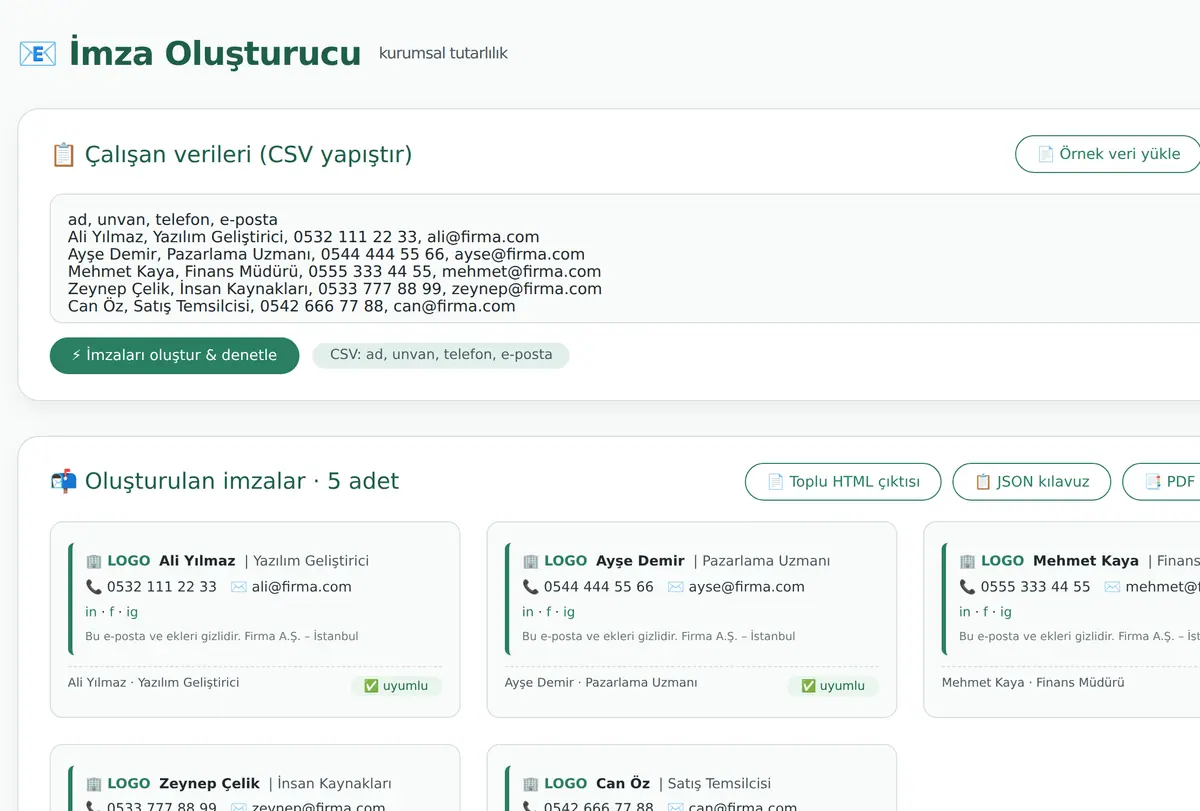Click the clipboard icon by Çalışan verileri
Screen dimensions: 1200x811
(x=63, y=155)
